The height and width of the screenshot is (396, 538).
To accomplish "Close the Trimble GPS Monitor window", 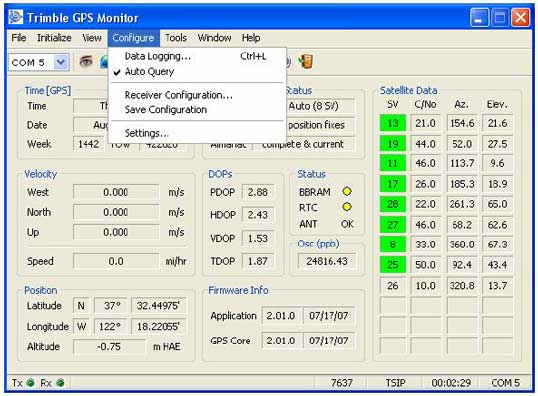I will (521, 17).
